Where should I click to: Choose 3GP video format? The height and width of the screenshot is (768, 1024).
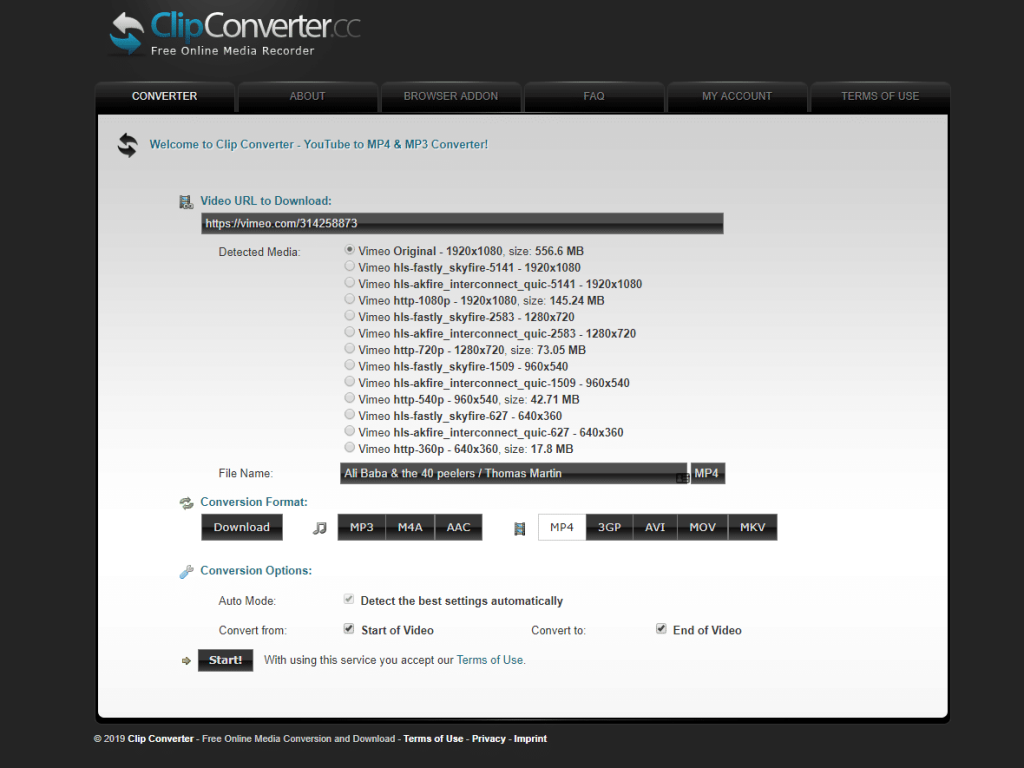coord(609,528)
